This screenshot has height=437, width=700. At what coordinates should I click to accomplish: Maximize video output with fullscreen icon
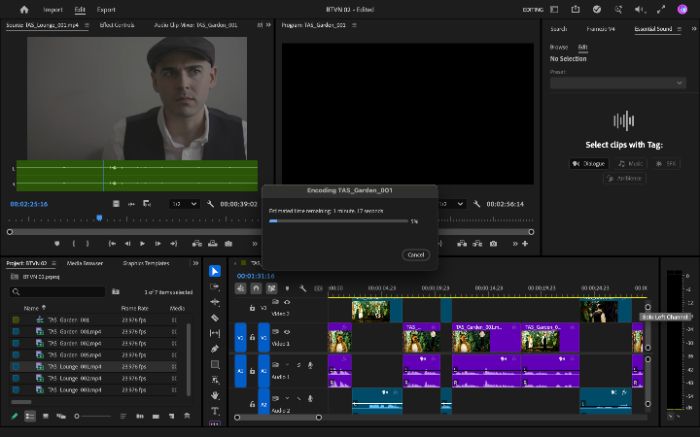point(661,9)
